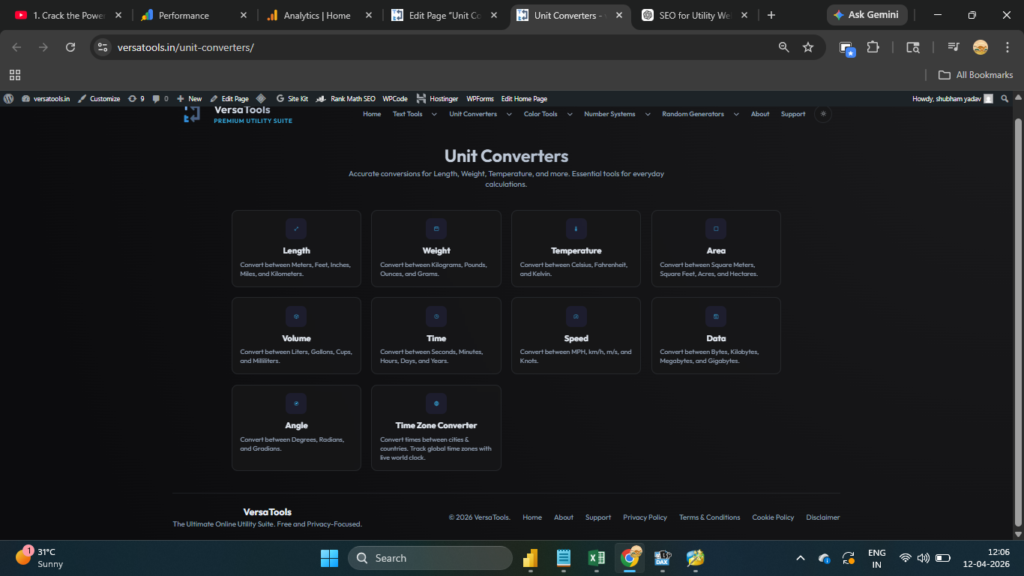Click Customize in admin bar
The width and height of the screenshot is (1024, 576).
[x=99, y=99]
